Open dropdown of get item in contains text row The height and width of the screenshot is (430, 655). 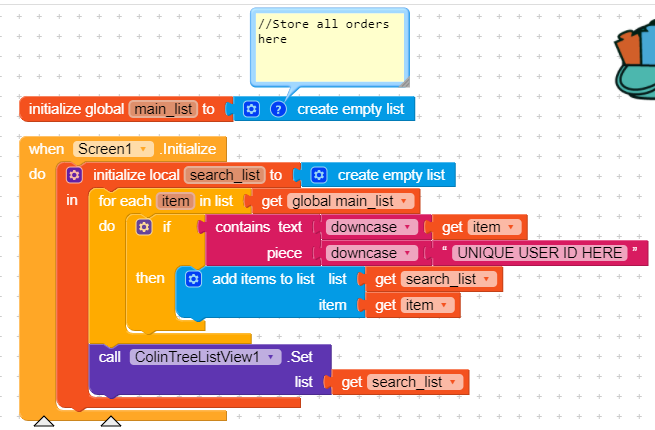tap(510, 227)
